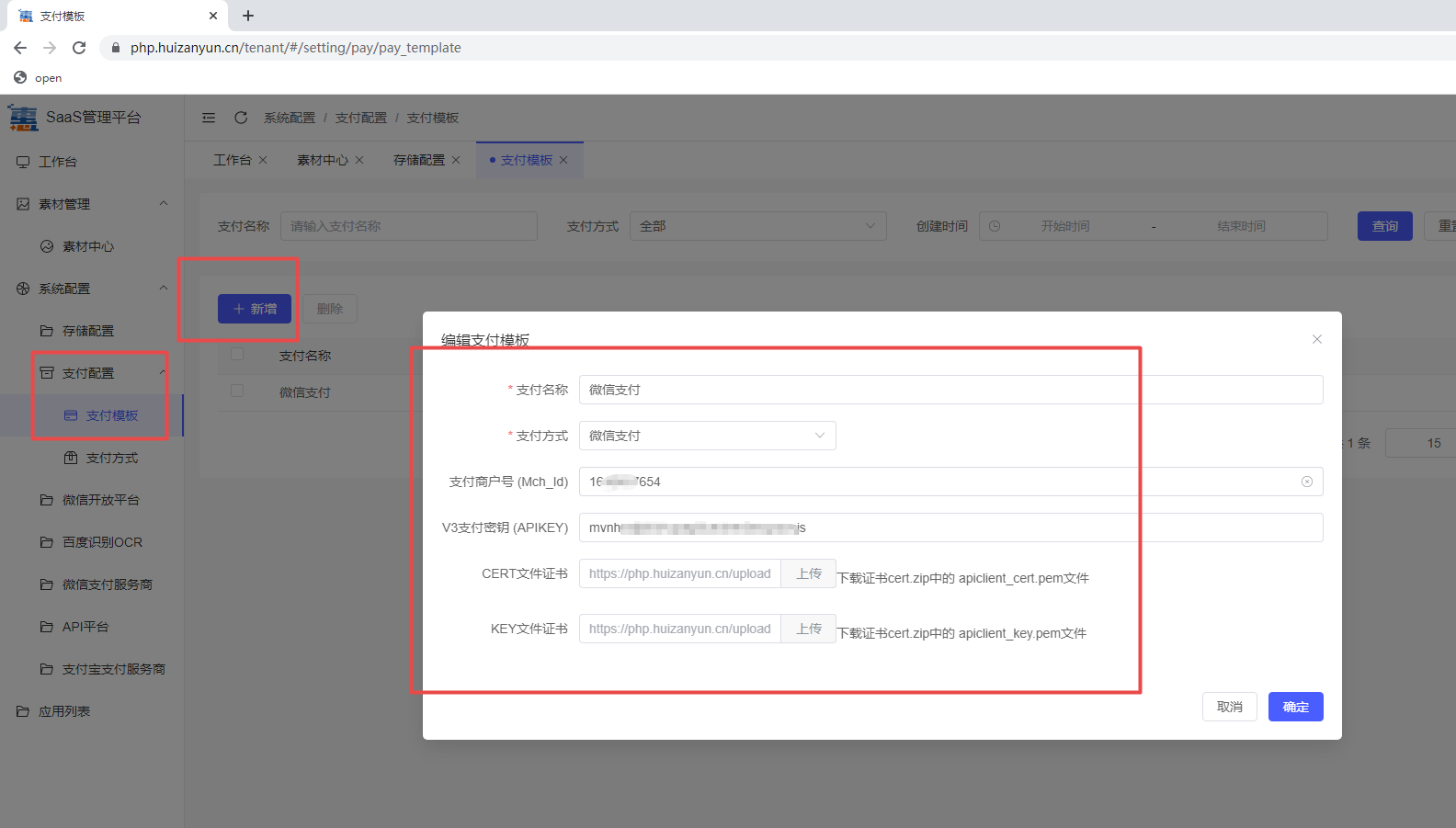Click the 开始时间 date field

(1065, 226)
